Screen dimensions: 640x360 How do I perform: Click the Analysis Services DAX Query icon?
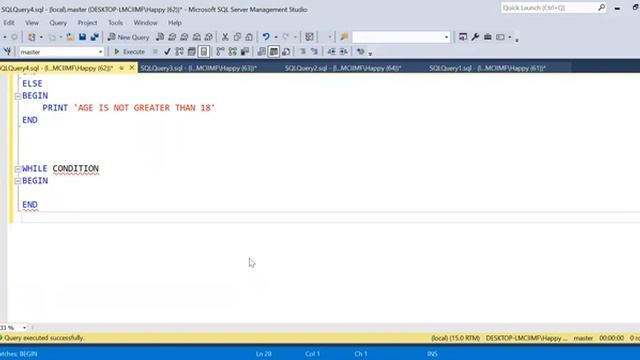point(209,37)
